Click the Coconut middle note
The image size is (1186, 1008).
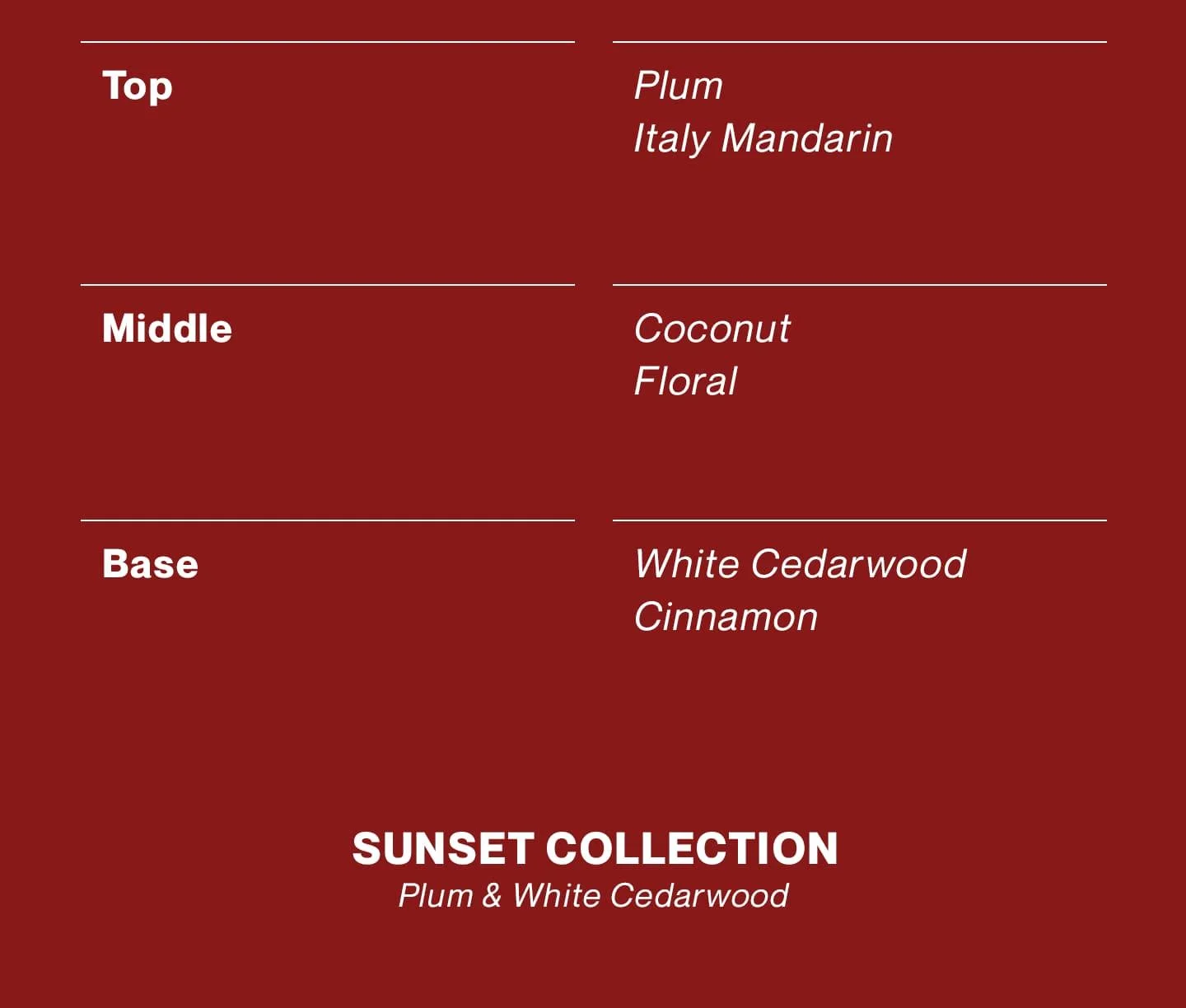(x=712, y=328)
